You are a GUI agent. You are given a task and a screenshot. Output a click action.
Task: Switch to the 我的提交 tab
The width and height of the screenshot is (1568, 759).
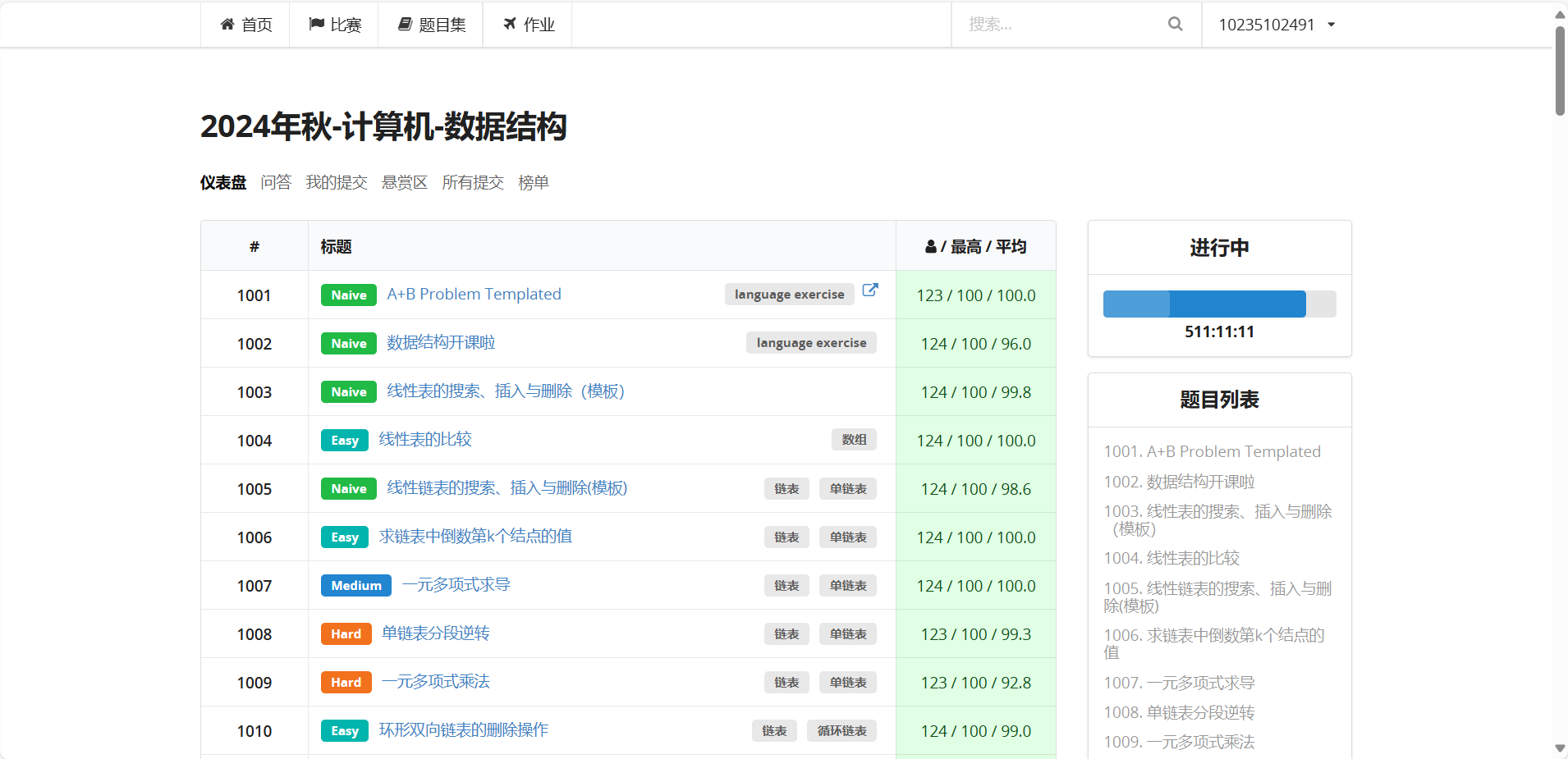click(337, 182)
